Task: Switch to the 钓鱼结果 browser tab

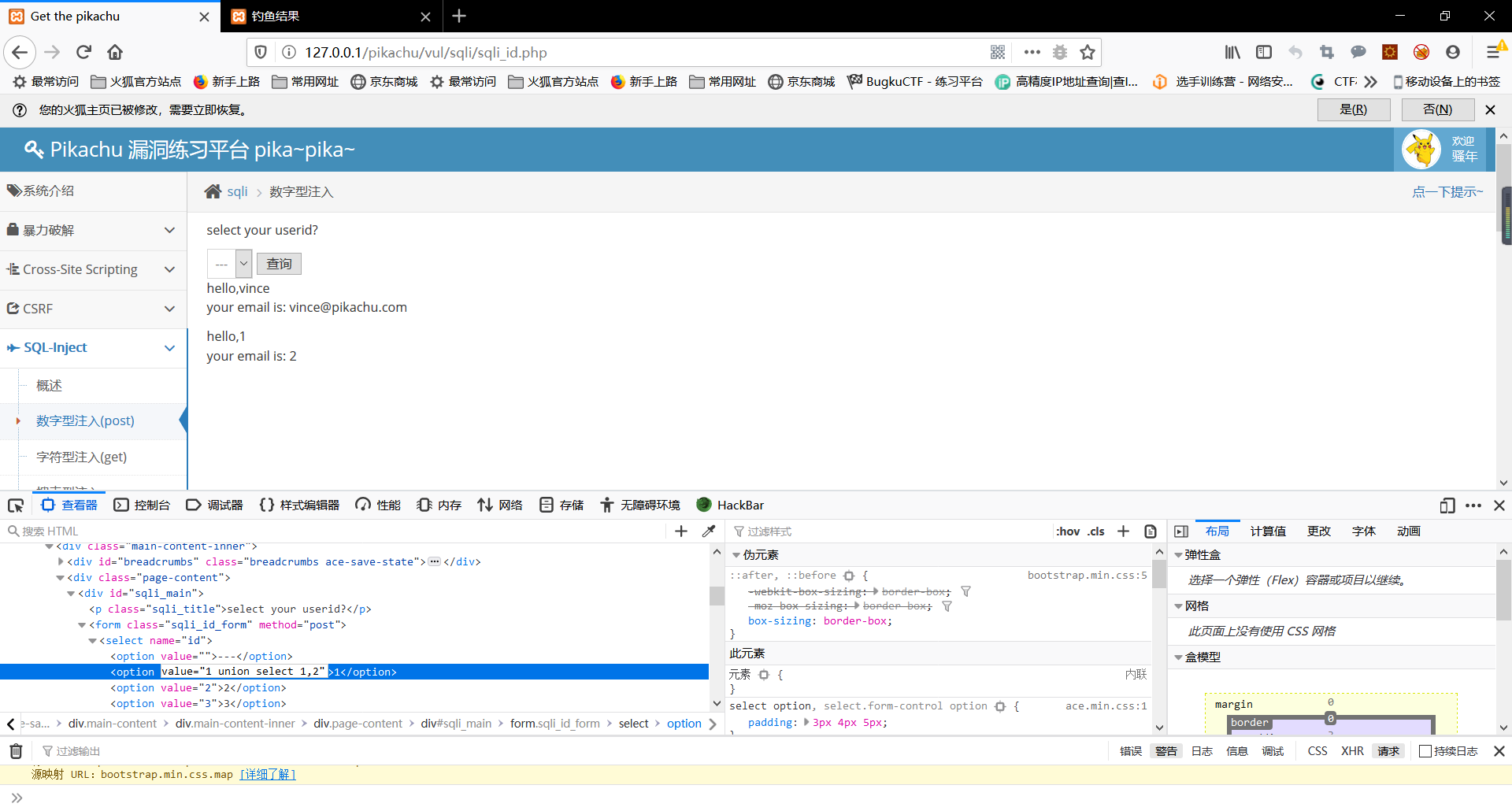Action: tap(331, 17)
